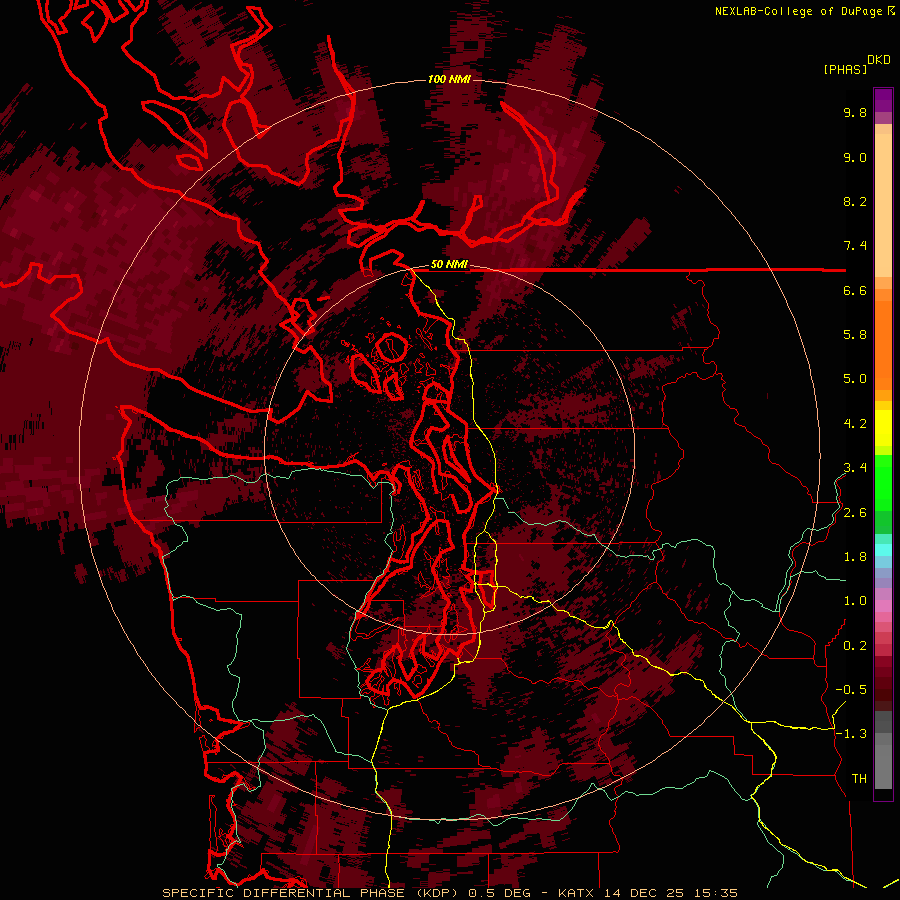Image resolution: width=900 pixels, height=900 pixels.
Task: Click the KATX station identifier in caption
Action: click(576, 893)
